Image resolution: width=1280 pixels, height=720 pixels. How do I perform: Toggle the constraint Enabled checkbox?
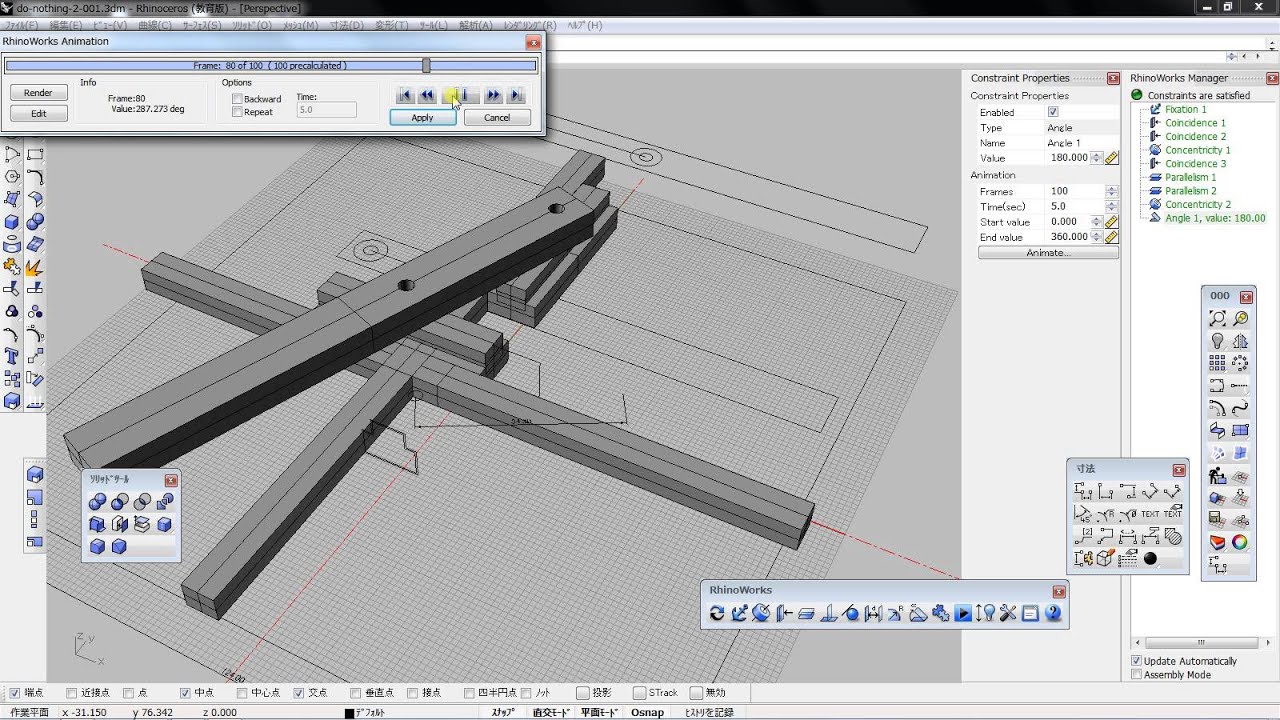pos(1052,113)
